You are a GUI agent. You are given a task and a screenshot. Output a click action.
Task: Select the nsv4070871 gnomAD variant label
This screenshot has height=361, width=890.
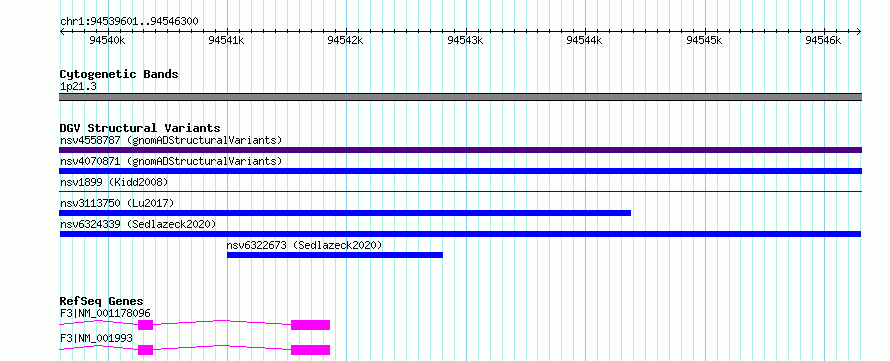point(171,161)
